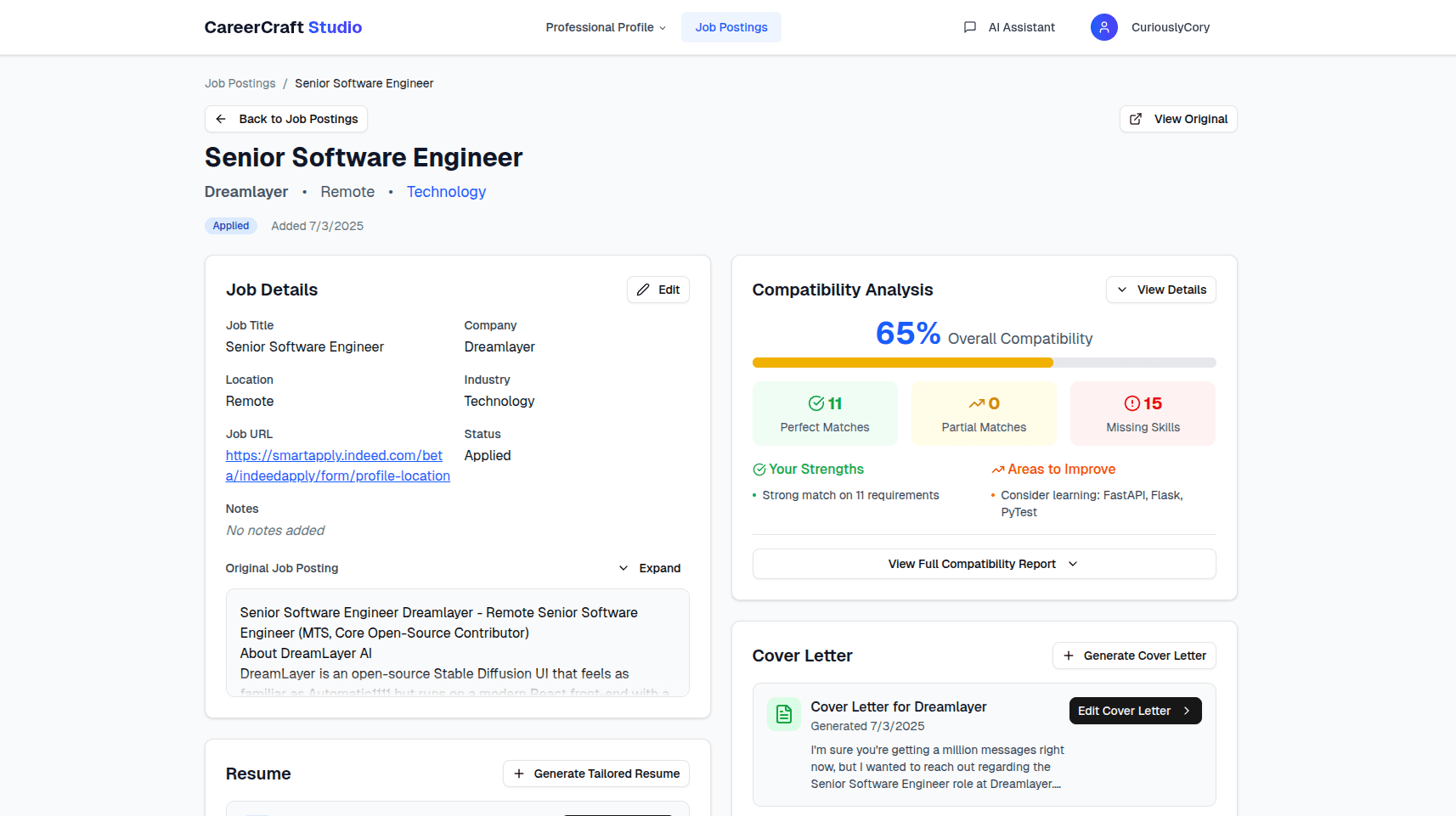Select the 11 Perfect Matches card
Screen dimensions: 1456x816
click(825, 414)
